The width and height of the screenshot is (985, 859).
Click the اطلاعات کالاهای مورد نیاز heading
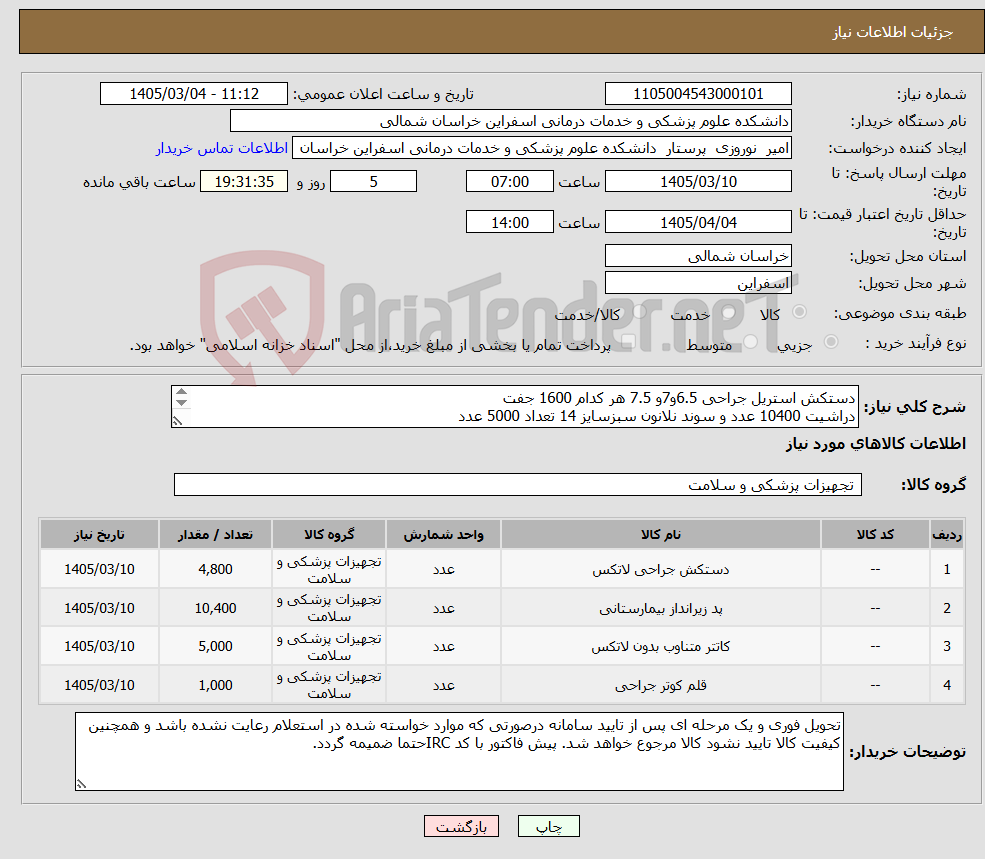876,444
